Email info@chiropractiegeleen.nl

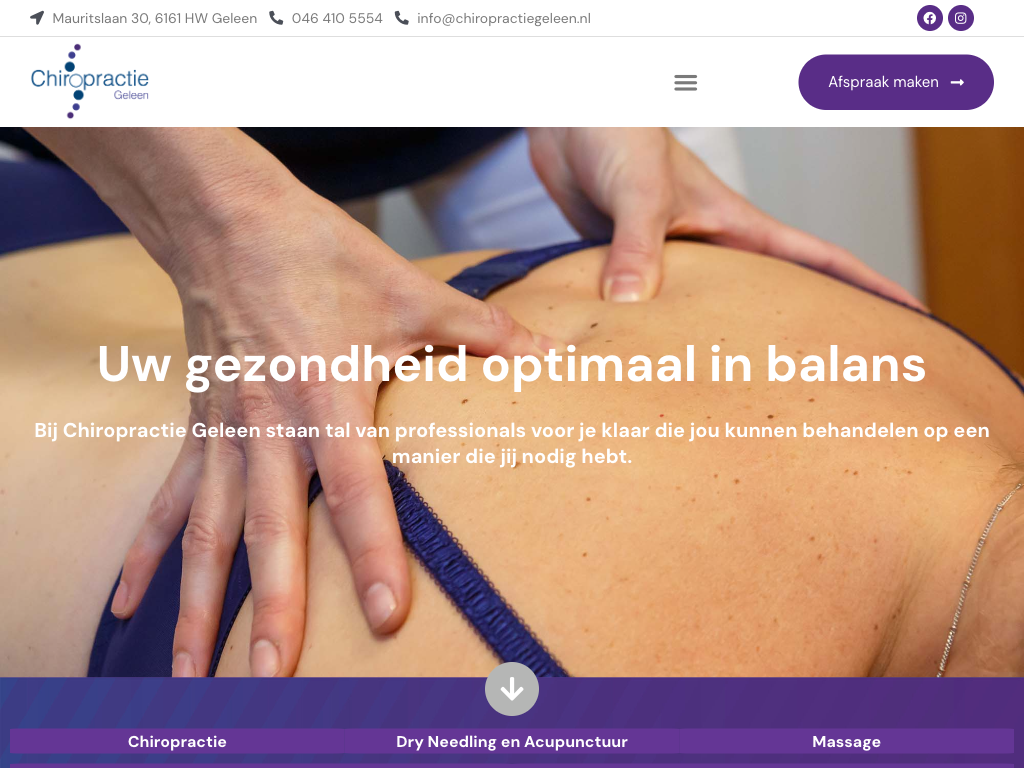coord(504,18)
